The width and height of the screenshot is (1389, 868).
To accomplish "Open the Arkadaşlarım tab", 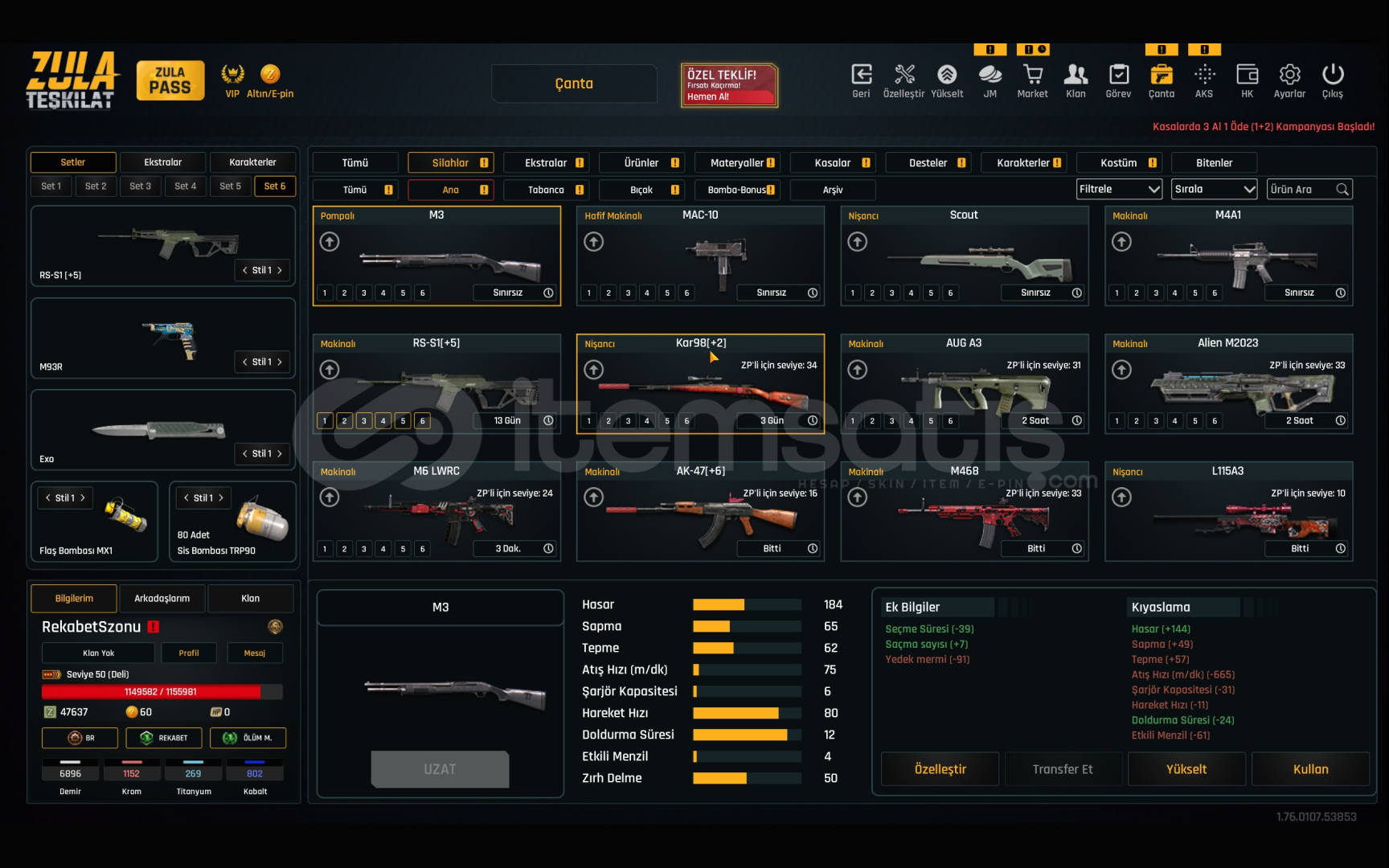I will pyautogui.click(x=162, y=598).
